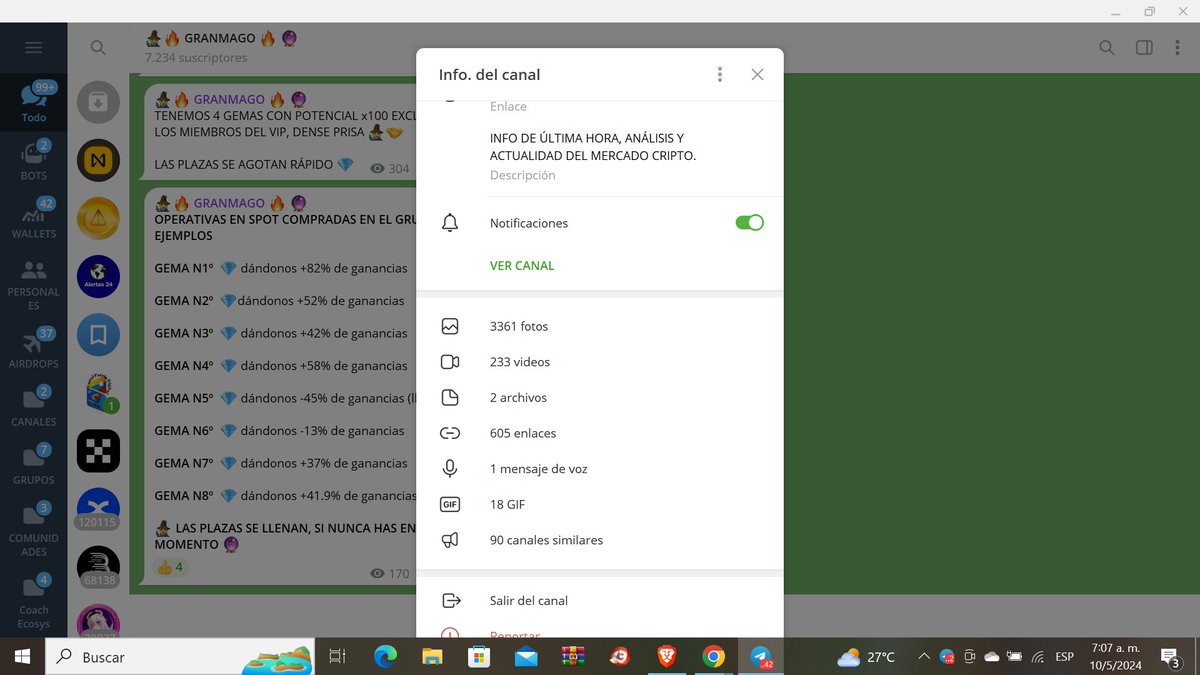Open the chat with warning-triangle avatar
1200x675 pixels.
coord(98,219)
